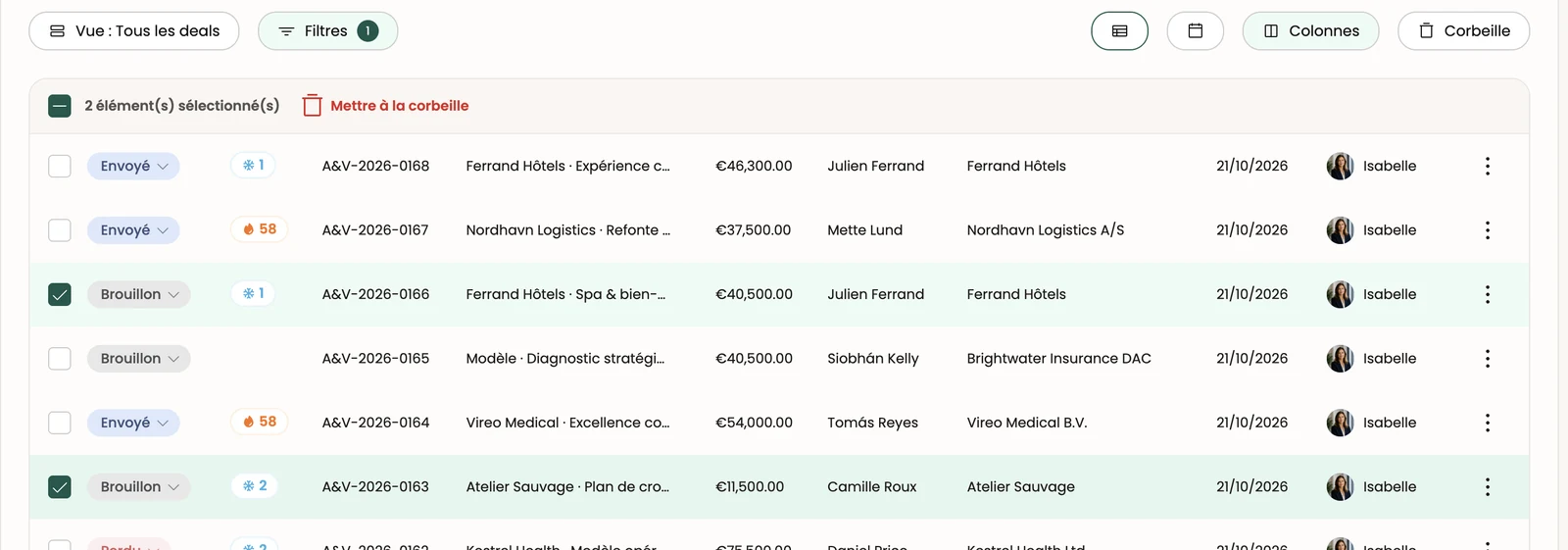
Task: Click contact name Siobhán Kelly
Action: coord(872,359)
